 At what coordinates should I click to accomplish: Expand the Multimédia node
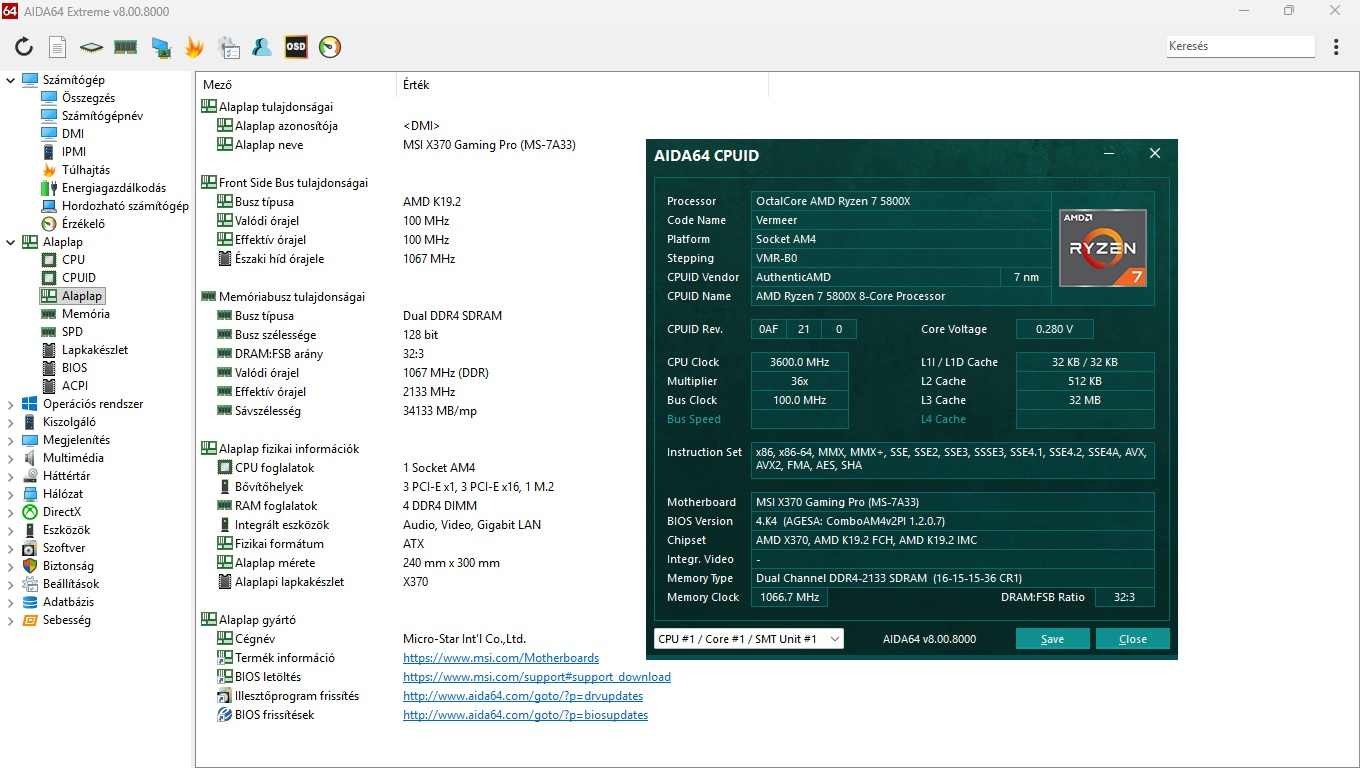pyautogui.click(x=11, y=458)
